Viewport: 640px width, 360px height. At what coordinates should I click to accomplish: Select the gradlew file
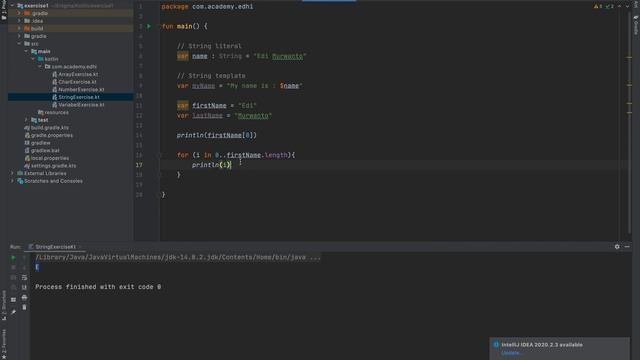[x=40, y=143]
